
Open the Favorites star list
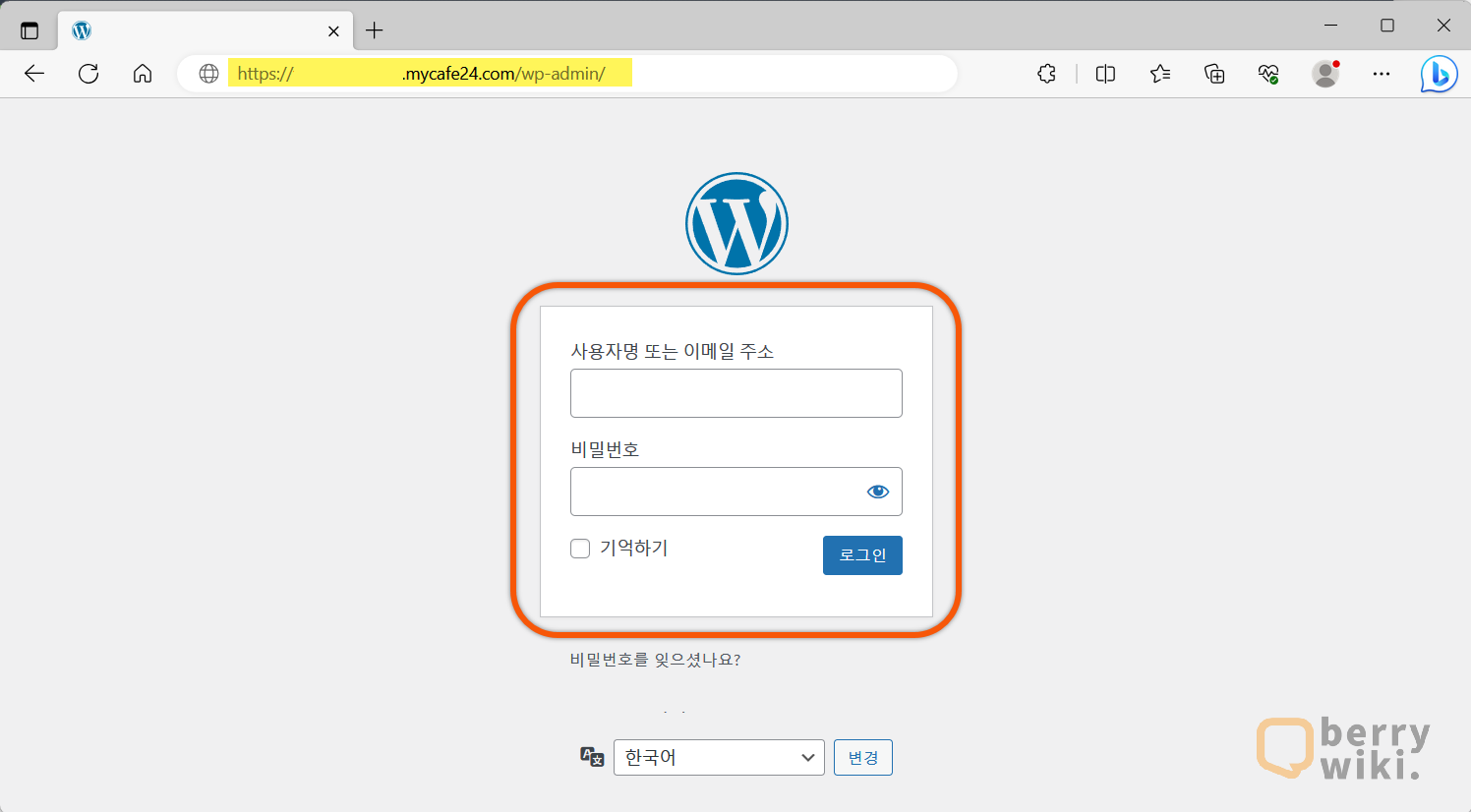[1160, 74]
